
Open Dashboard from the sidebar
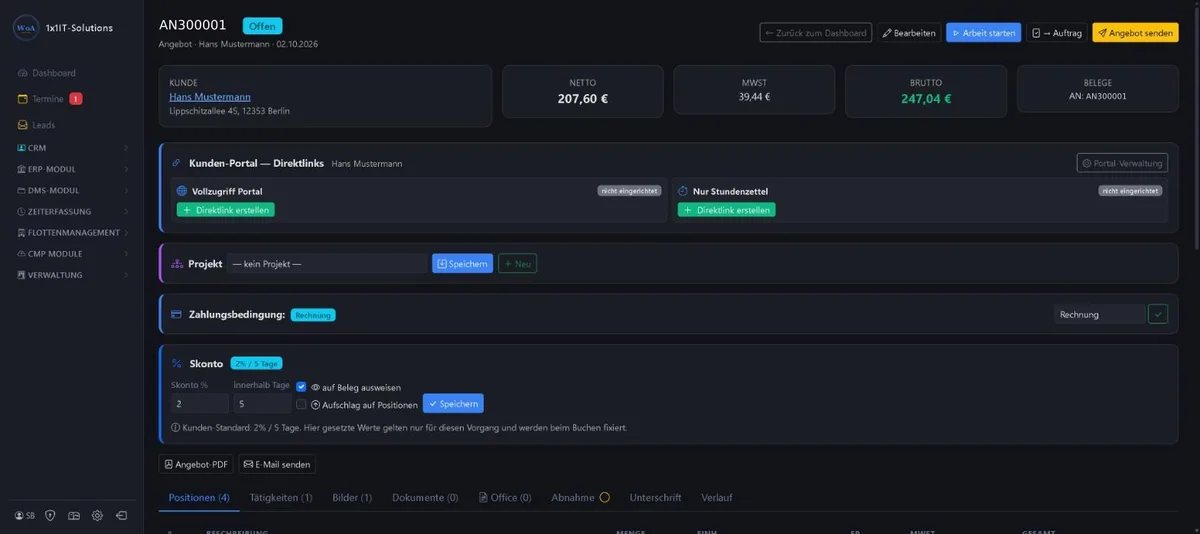(46, 73)
